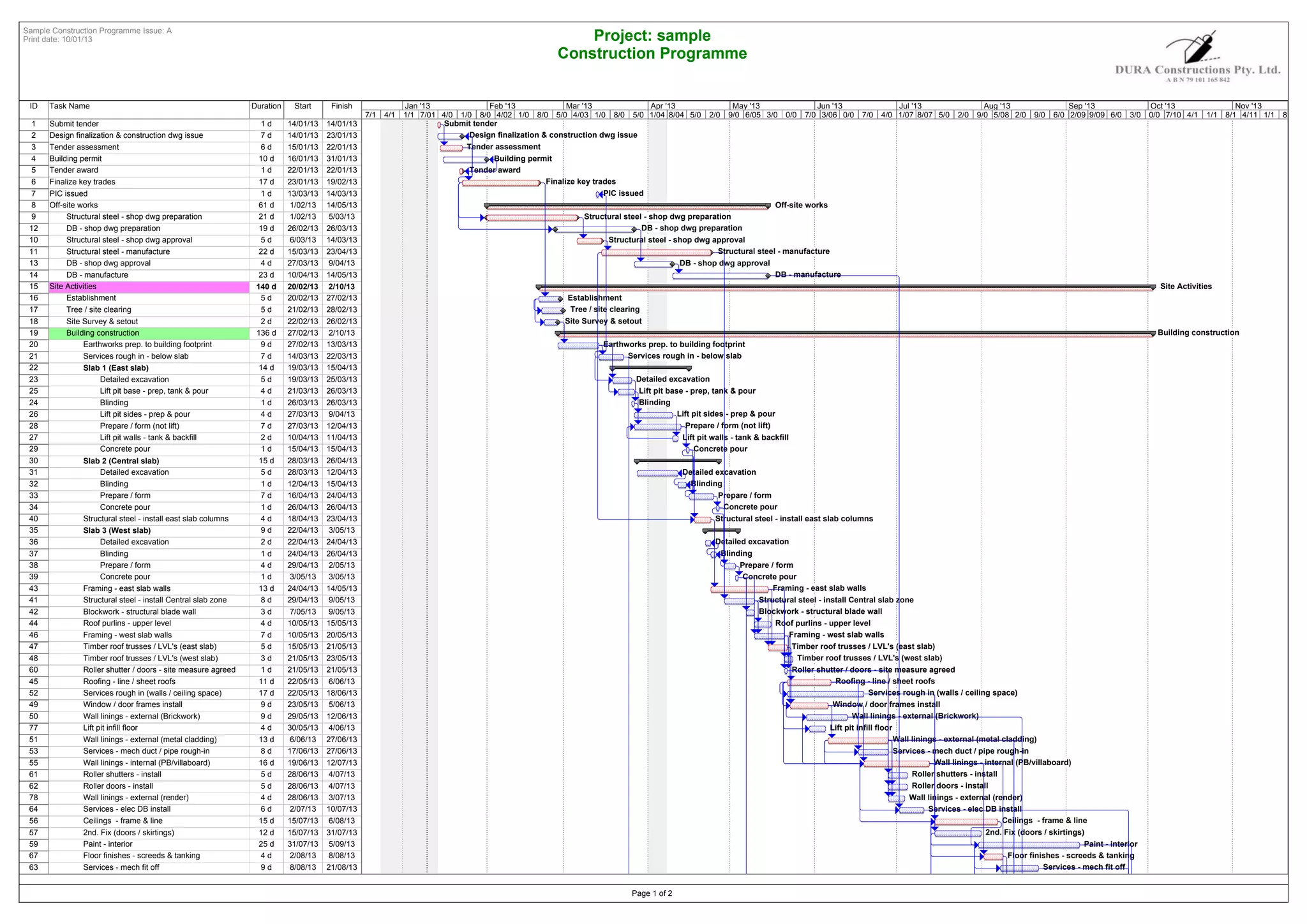The width and height of the screenshot is (1307, 924).
Task: Select the Slab 2 (Central slab) group row
Action: tap(121, 461)
